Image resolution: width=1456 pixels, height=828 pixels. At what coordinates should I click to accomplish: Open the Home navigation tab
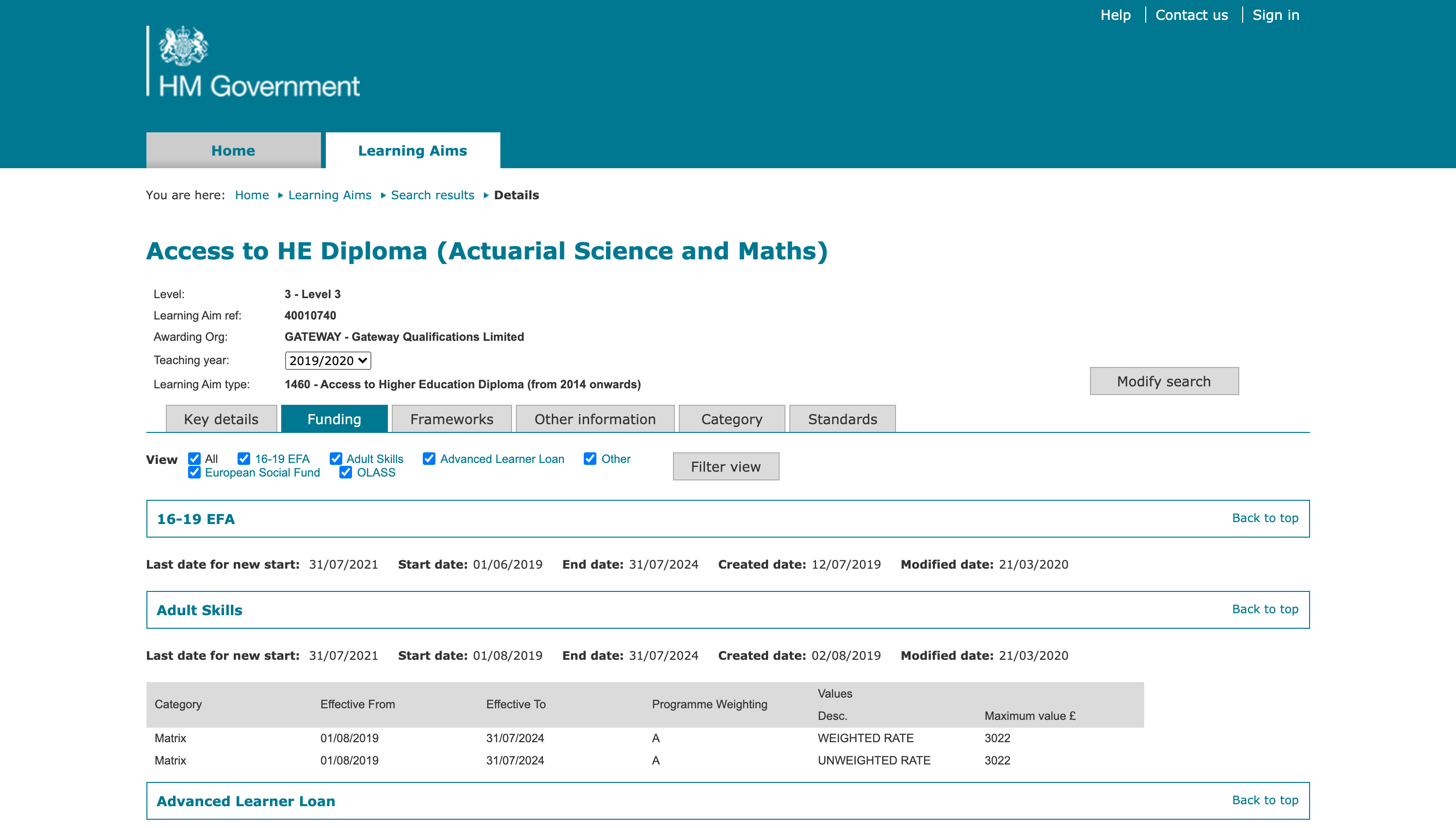click(233, 151)
